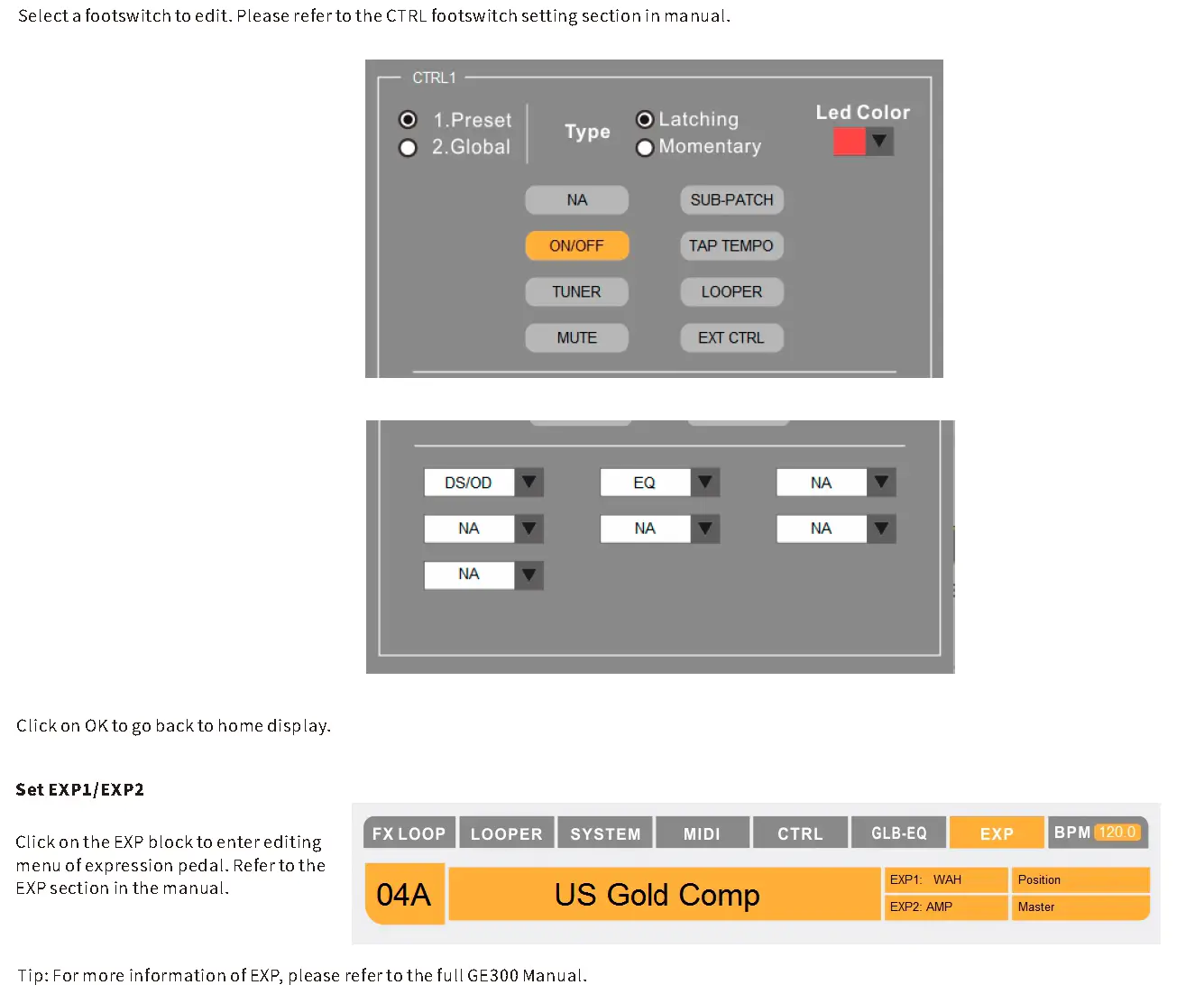This screenshot has height=994, width=1204.
Task: Click the 'Type' label
Action: pos(587,132)
